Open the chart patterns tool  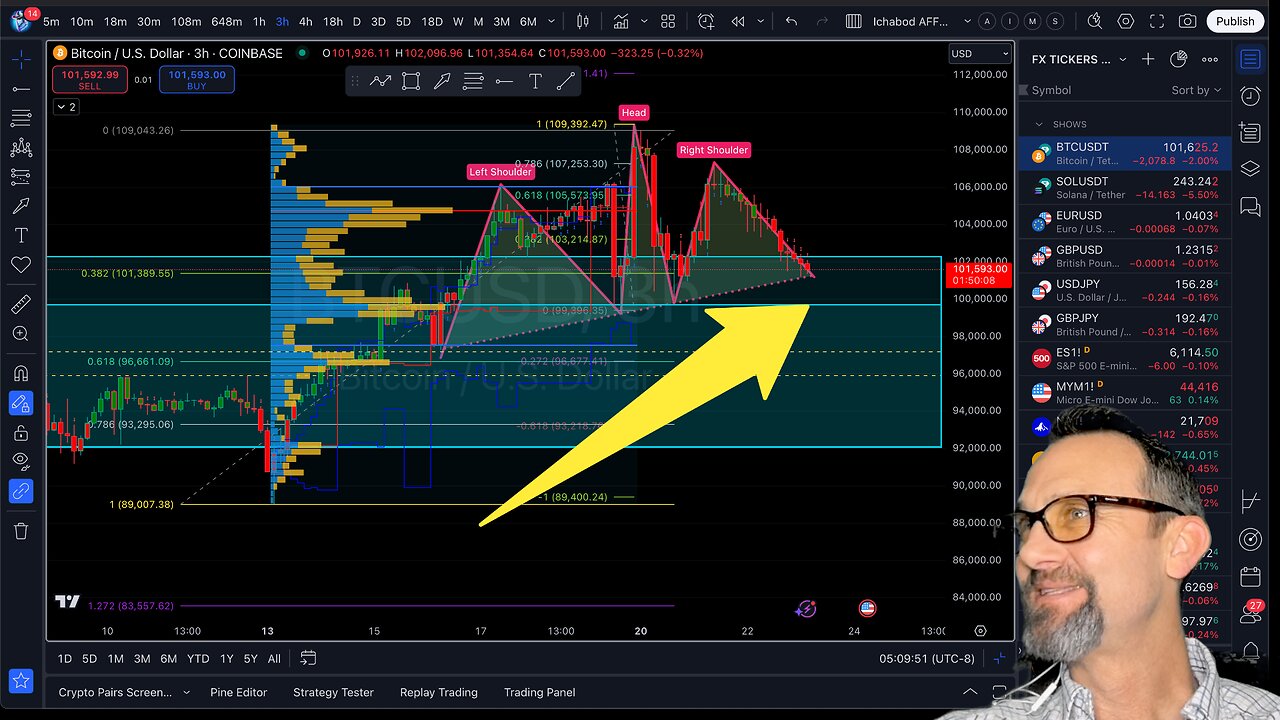[x=21, y=148]
